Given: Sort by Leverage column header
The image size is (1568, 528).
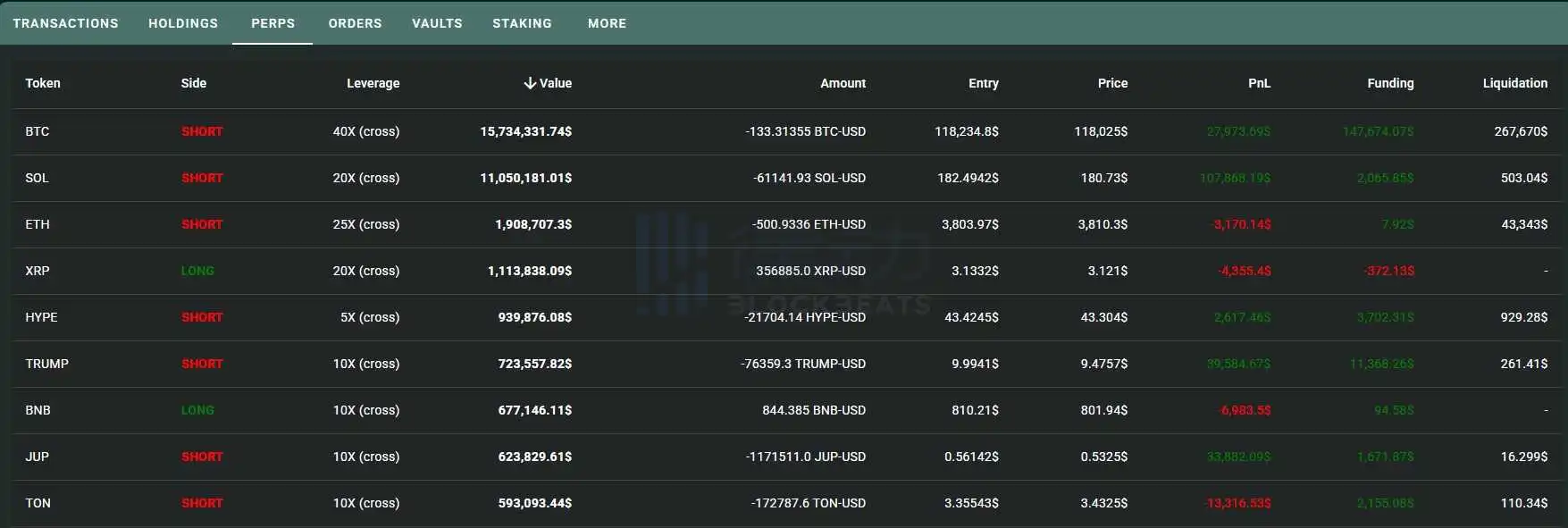Looking at the screenshot, I should (373, 83).
